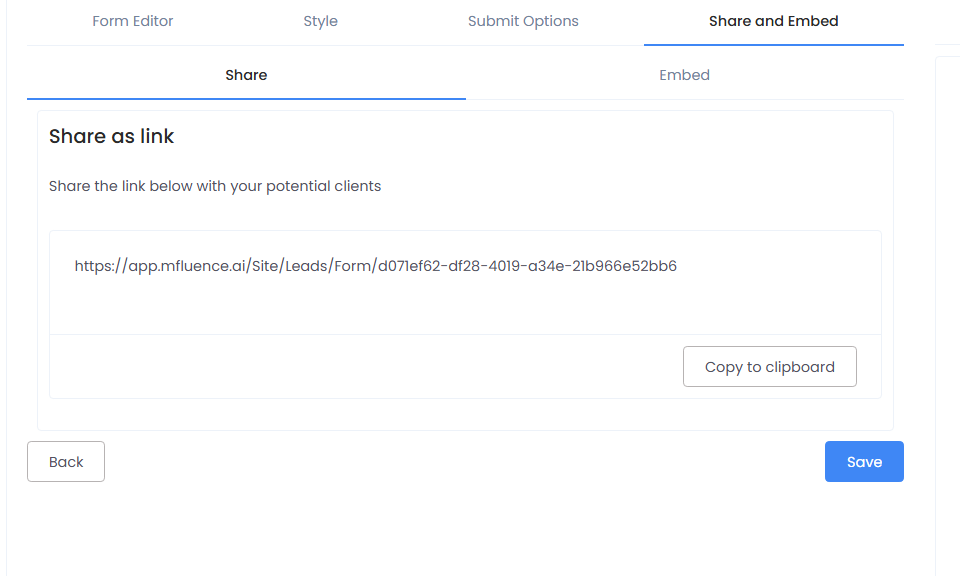Select the Share and Embed tab

pos(773,21)
